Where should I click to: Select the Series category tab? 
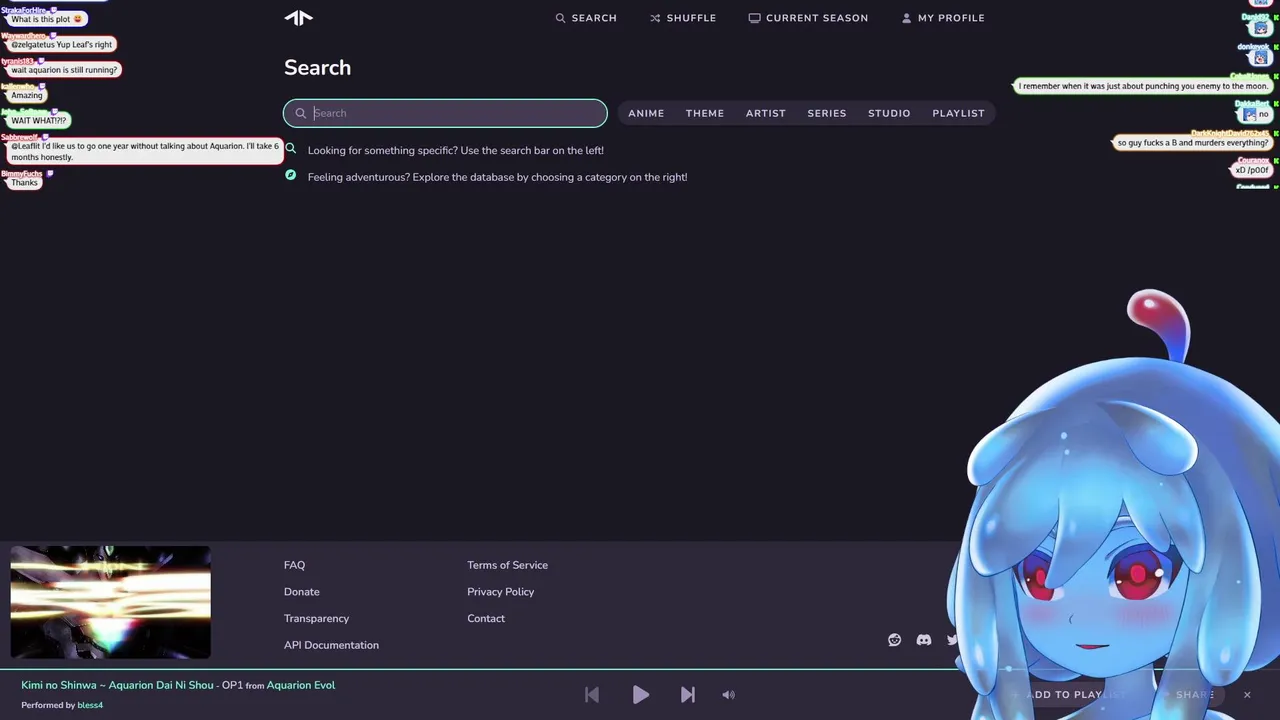(x=827, y=113)
